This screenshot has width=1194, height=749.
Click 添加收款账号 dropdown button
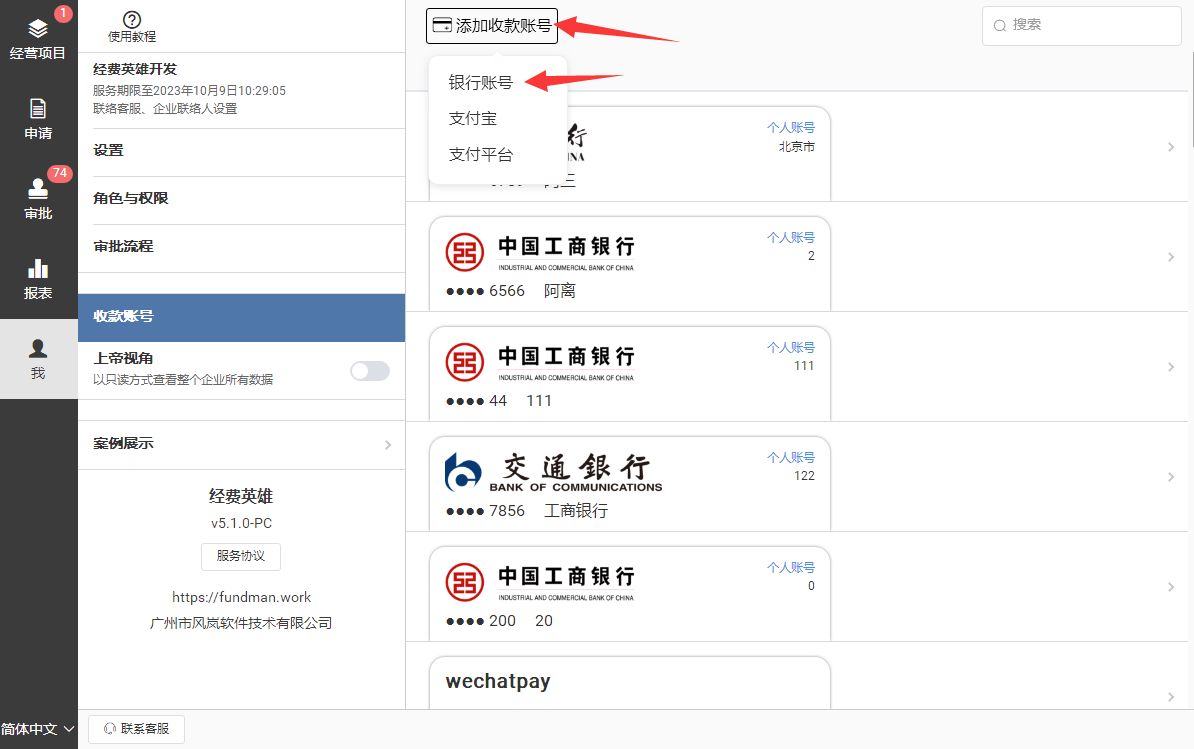pos(491,26)
